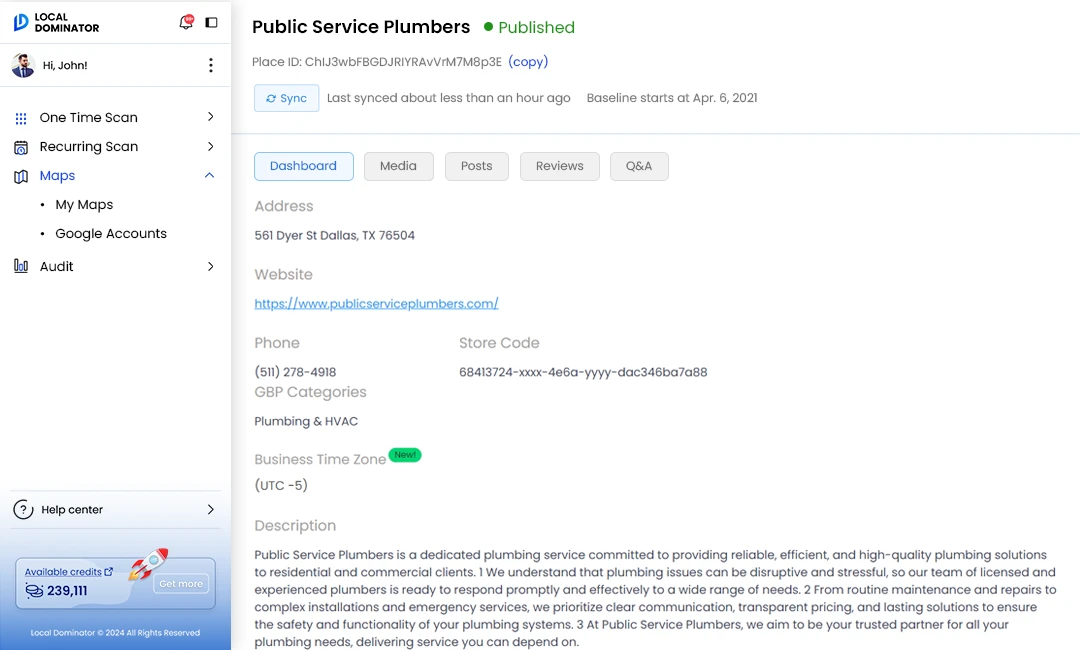The height and width of the screenshot is (650, 1080).
Task: Click the Recurring Scan calendar icon
Action: click(21, 147)
